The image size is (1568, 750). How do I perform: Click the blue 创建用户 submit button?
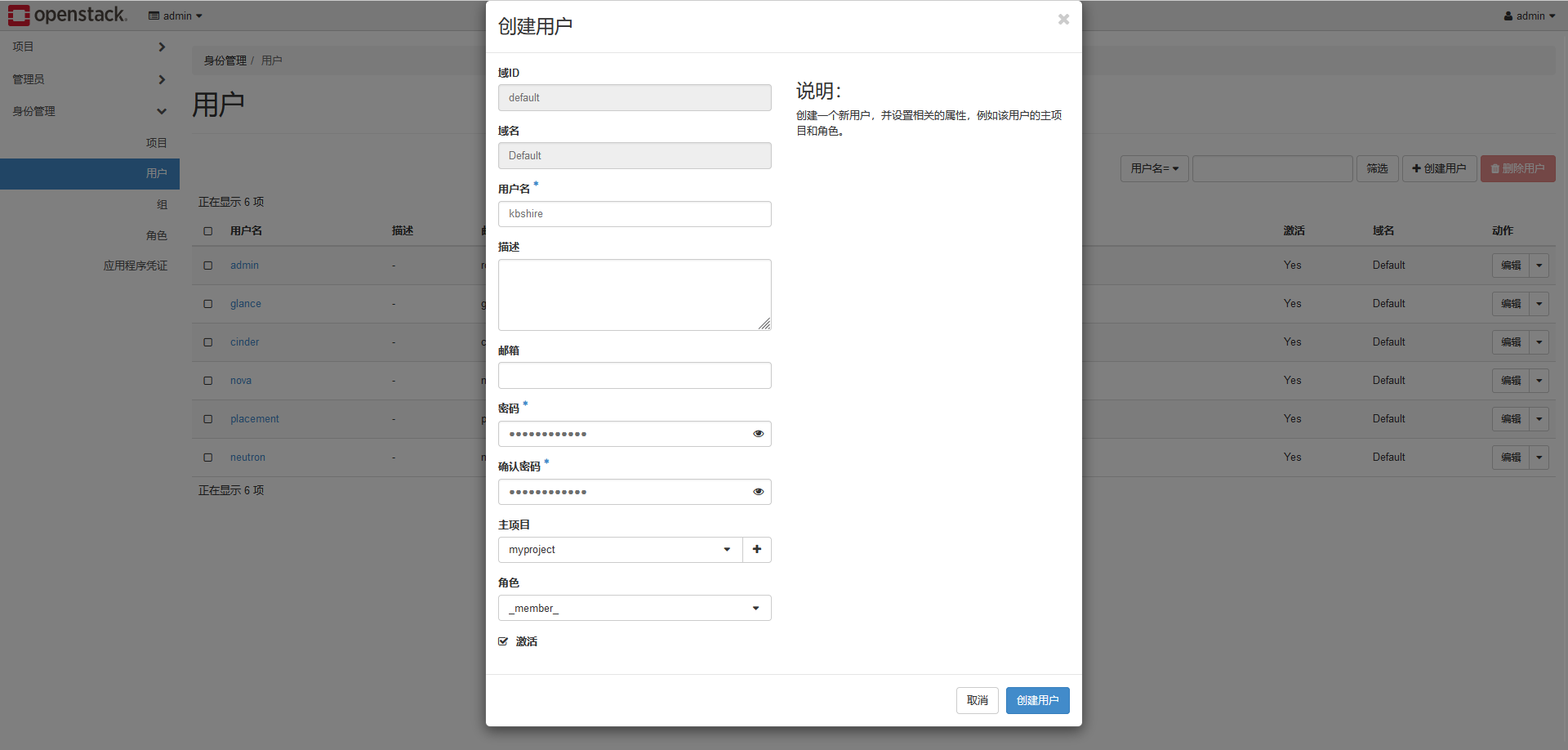pyautogui.click(x=1037, y=701)
